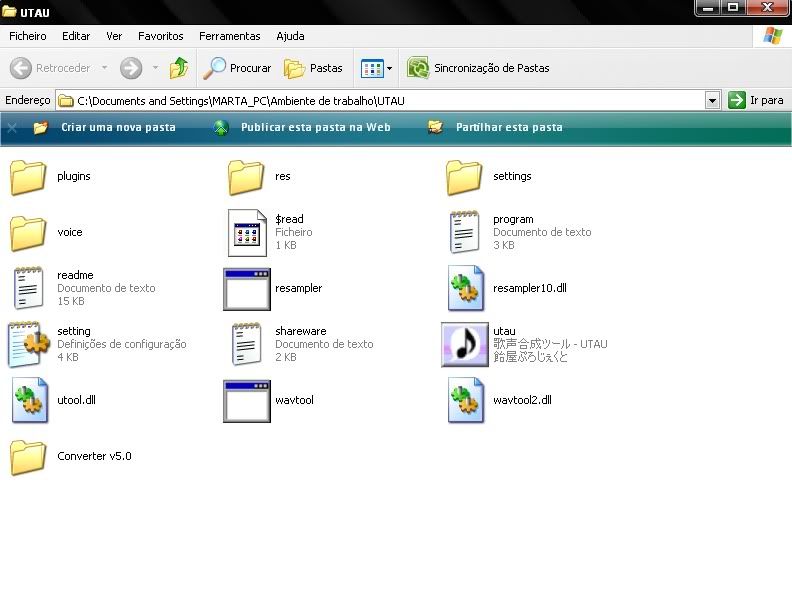Click the 'utool.dll' file name
Viewport: 792px width, 593px height.
(x=76, y=400)
